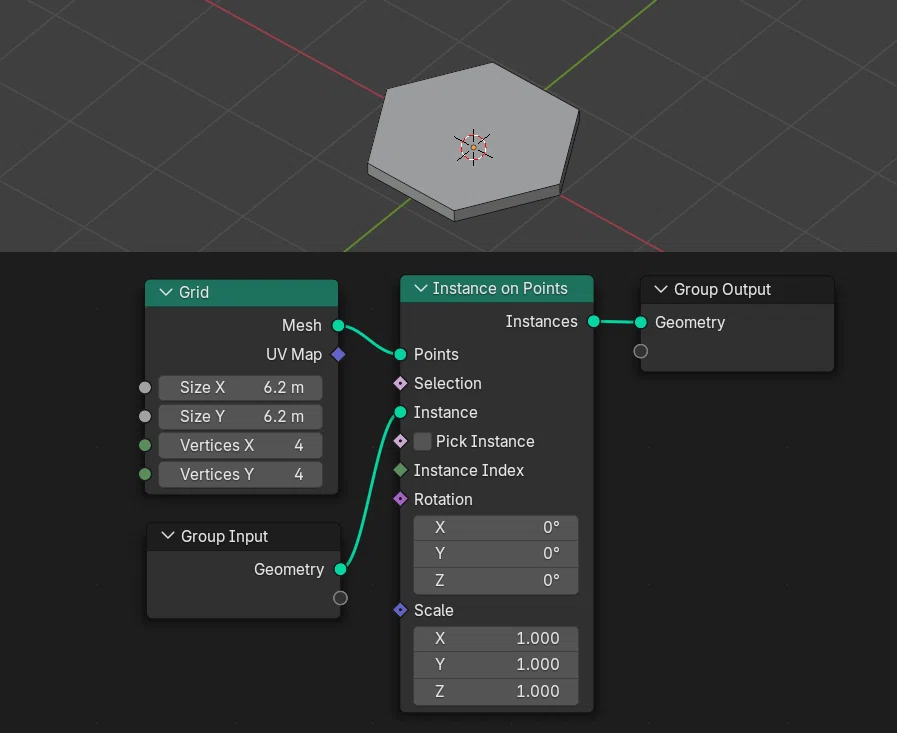This screenshot has height=733, width=897.
Task: Click the Vertices Y value field
Action: coord(240,474)
